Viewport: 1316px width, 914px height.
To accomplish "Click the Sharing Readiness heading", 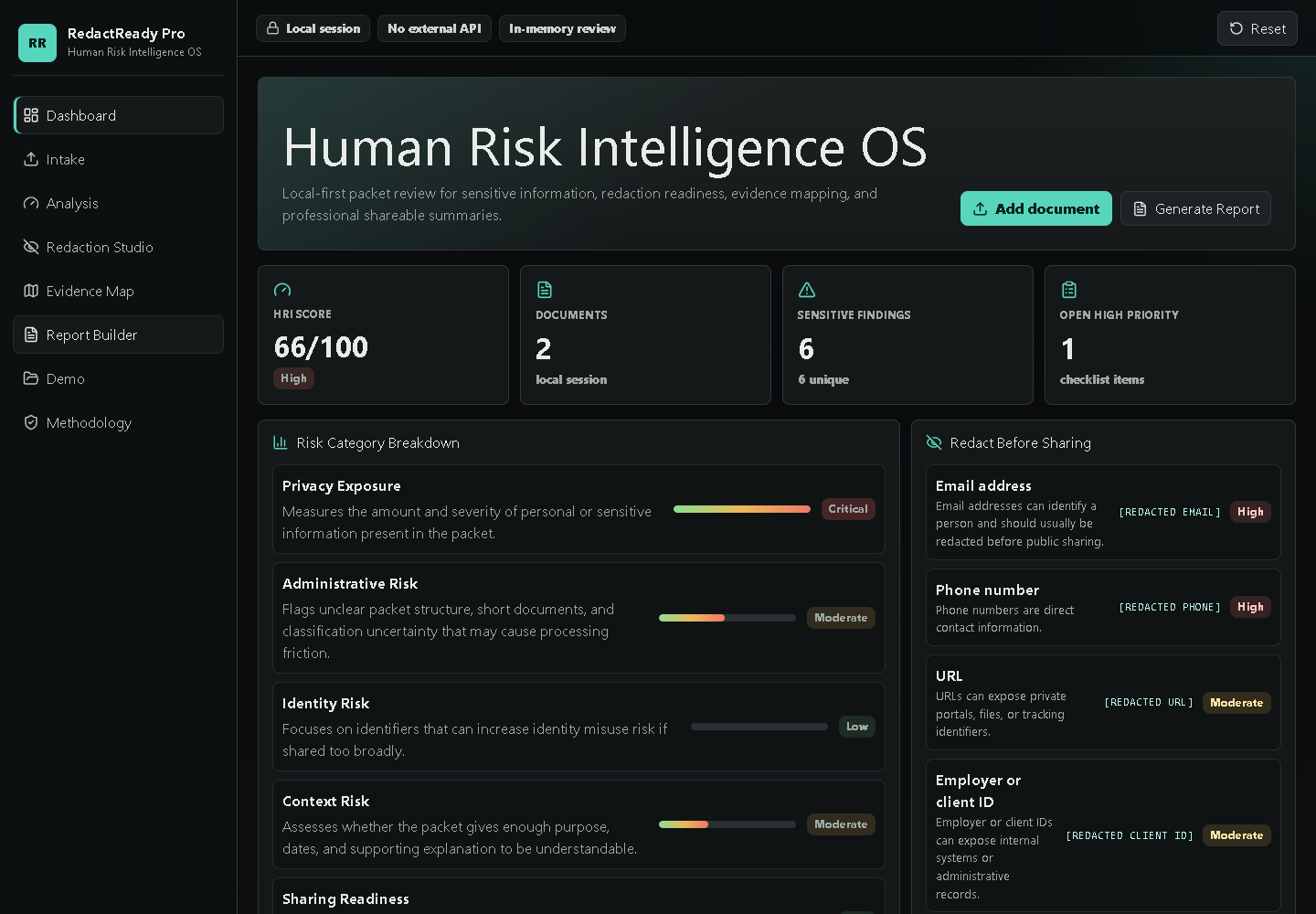I will tap(345, 898).
